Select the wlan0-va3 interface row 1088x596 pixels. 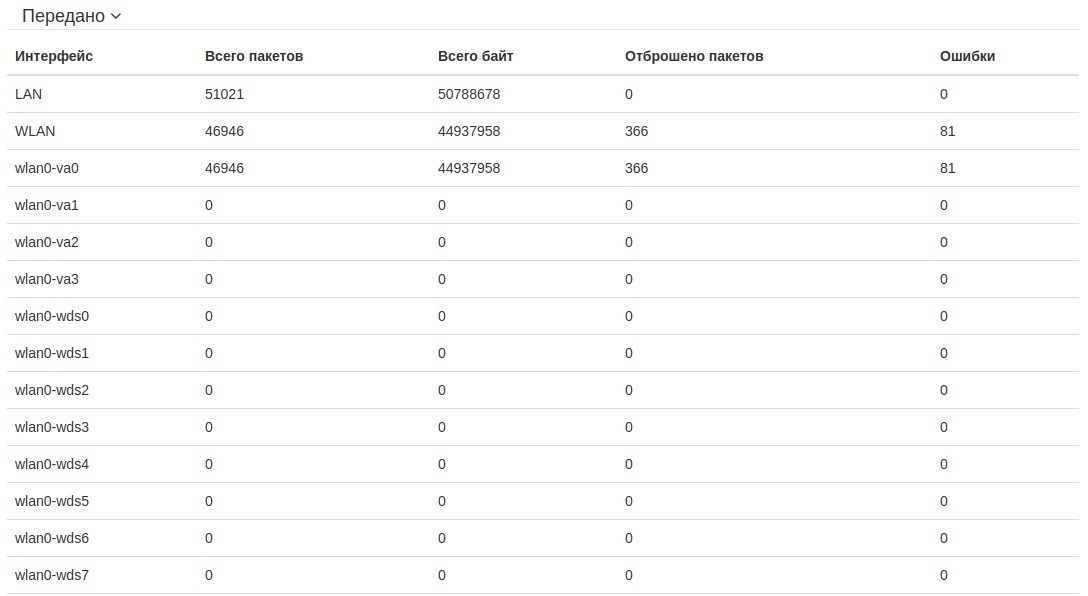pos(47,279)
